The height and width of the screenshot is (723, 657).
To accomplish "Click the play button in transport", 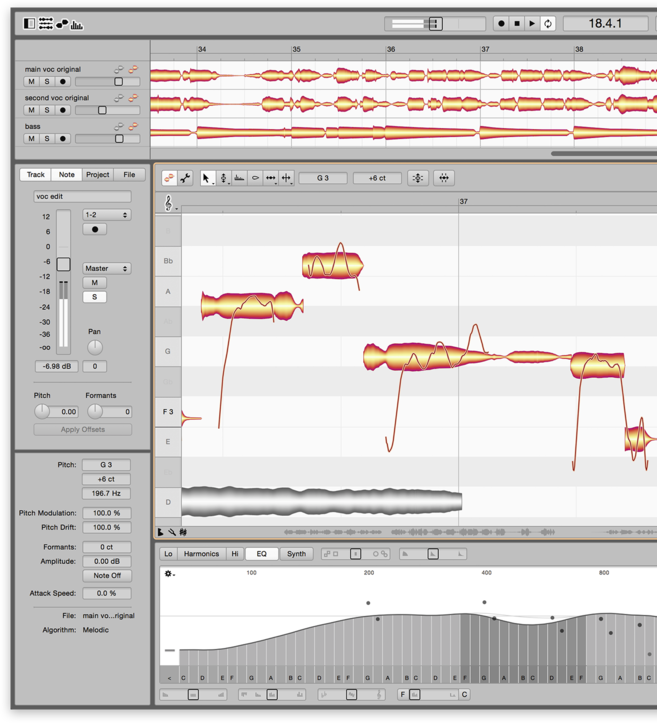I will click(532, 23).
